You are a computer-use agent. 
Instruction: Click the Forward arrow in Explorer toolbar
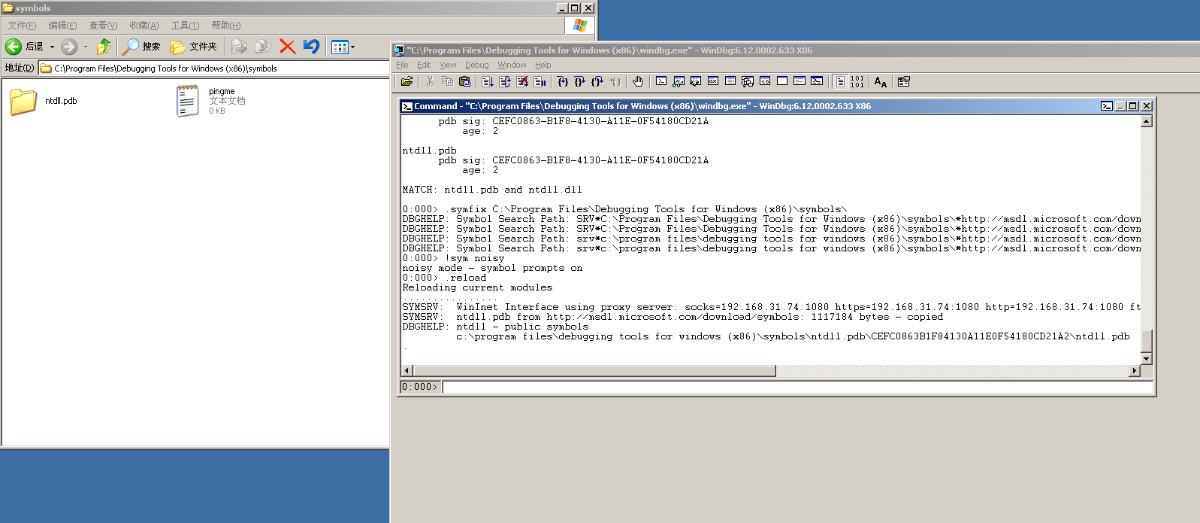(69, 46)
